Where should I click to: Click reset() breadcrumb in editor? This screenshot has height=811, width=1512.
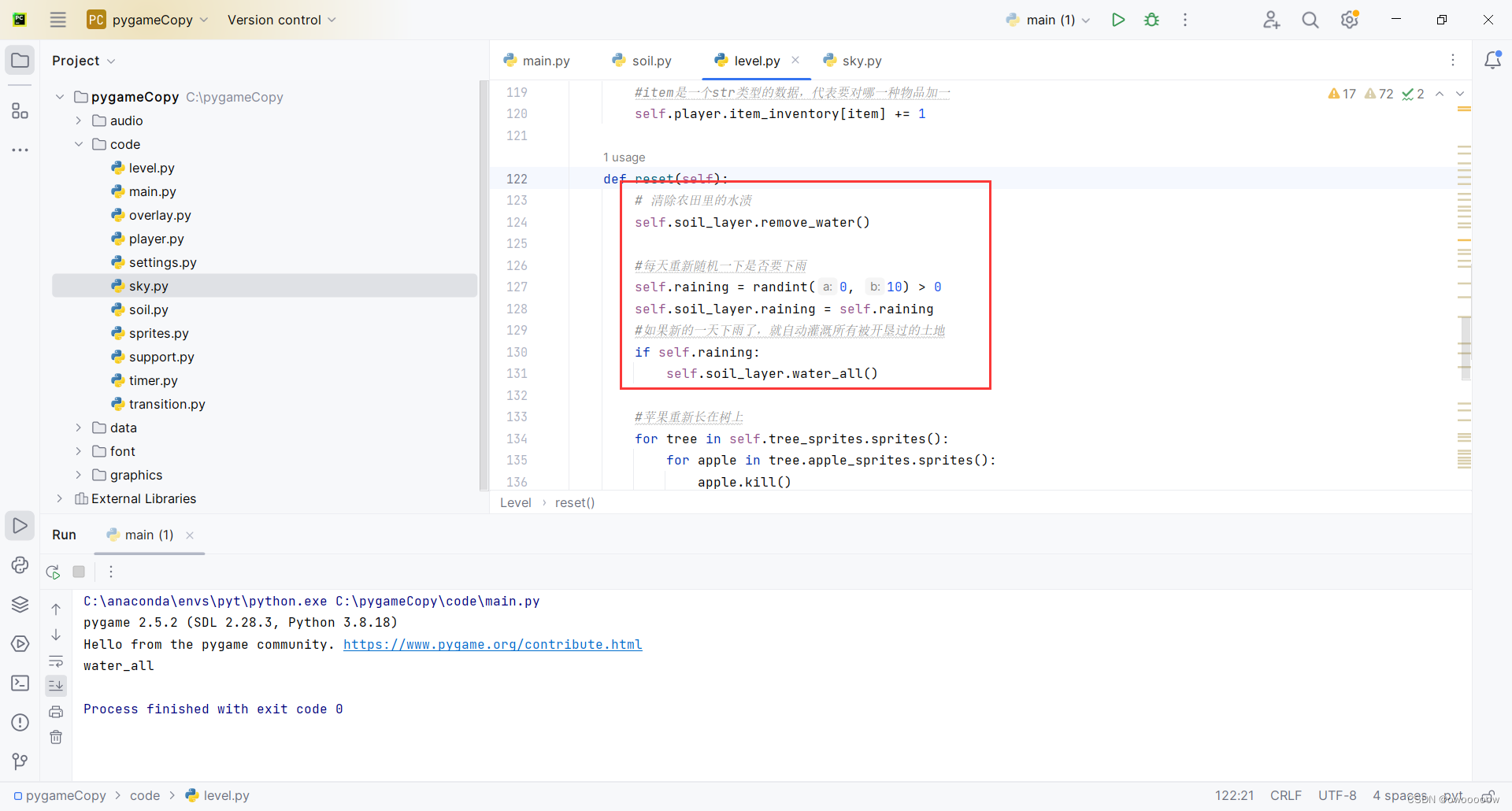[x=575, y=502]
